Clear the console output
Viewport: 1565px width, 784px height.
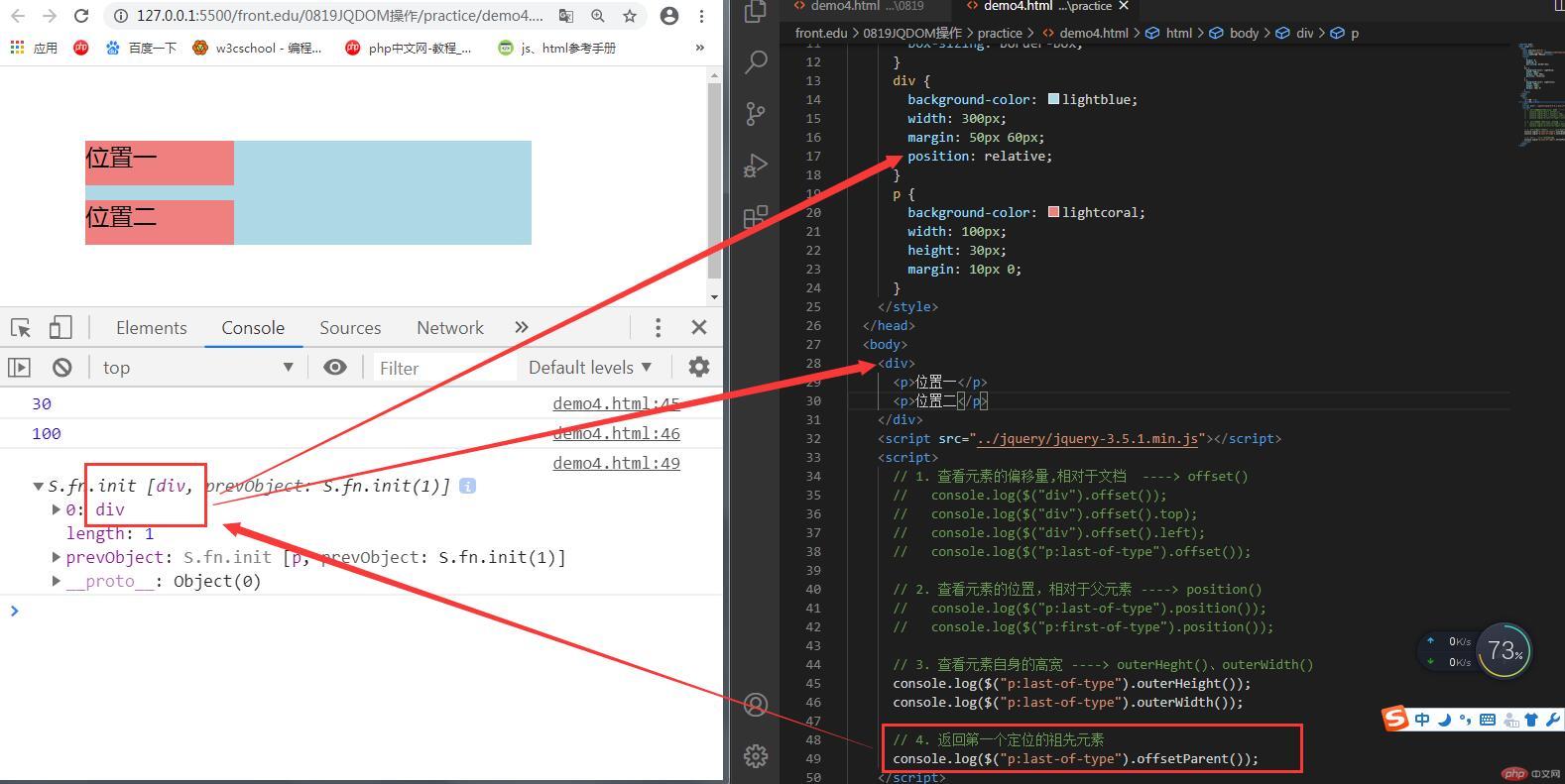pyautogui.click(x=62, y=368)
